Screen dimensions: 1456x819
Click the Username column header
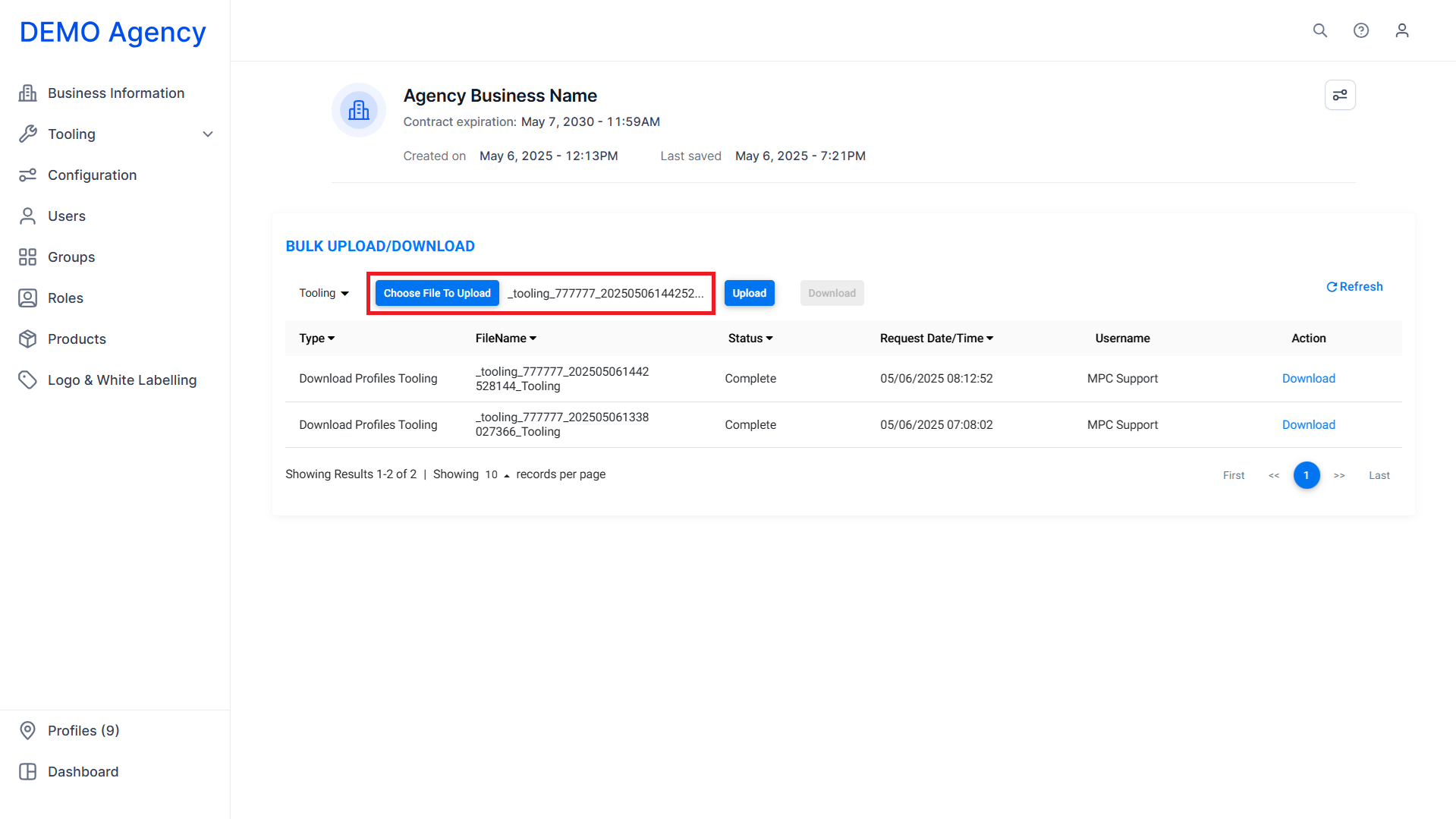(x=1122, y=339)
